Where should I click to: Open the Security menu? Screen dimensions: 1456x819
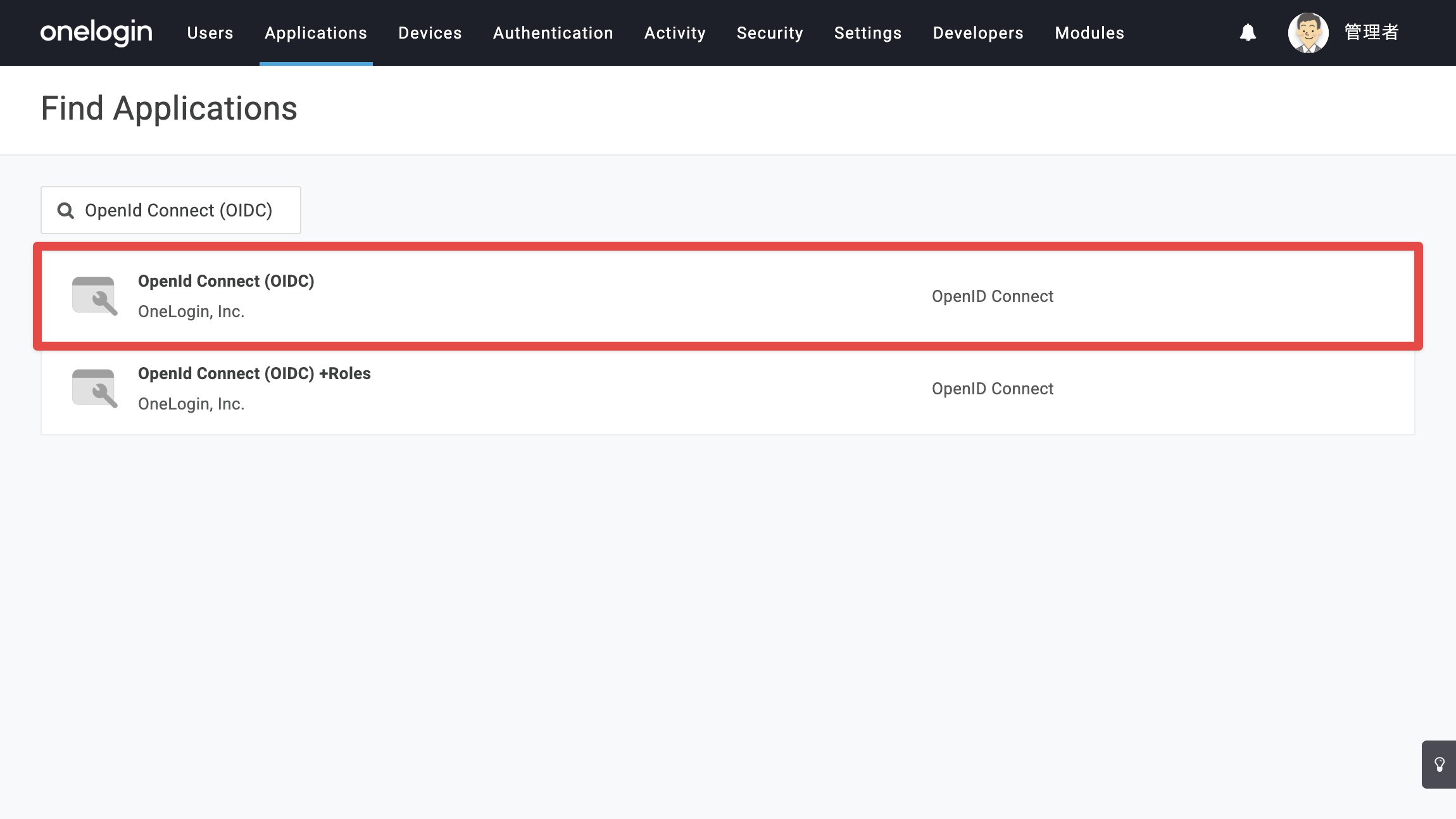770,33
